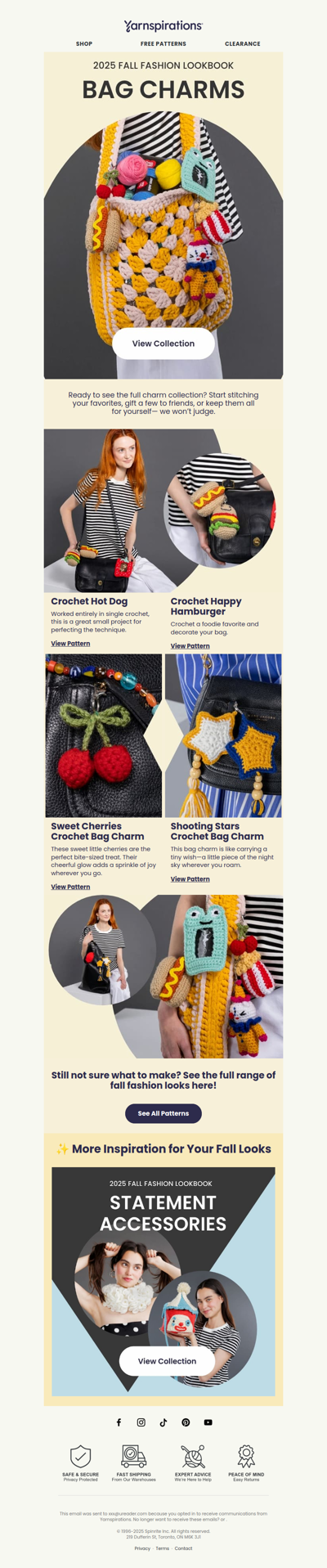Open the Privacy footer link
The width and height of the screenshot is (327, 1568).
(x=142, y=1548)
